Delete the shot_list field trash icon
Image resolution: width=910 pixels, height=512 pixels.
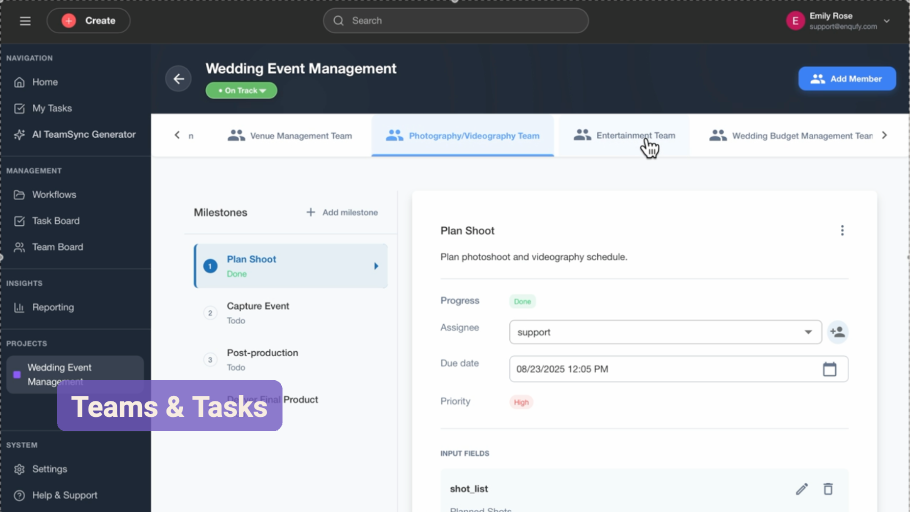tap(828, 489)
